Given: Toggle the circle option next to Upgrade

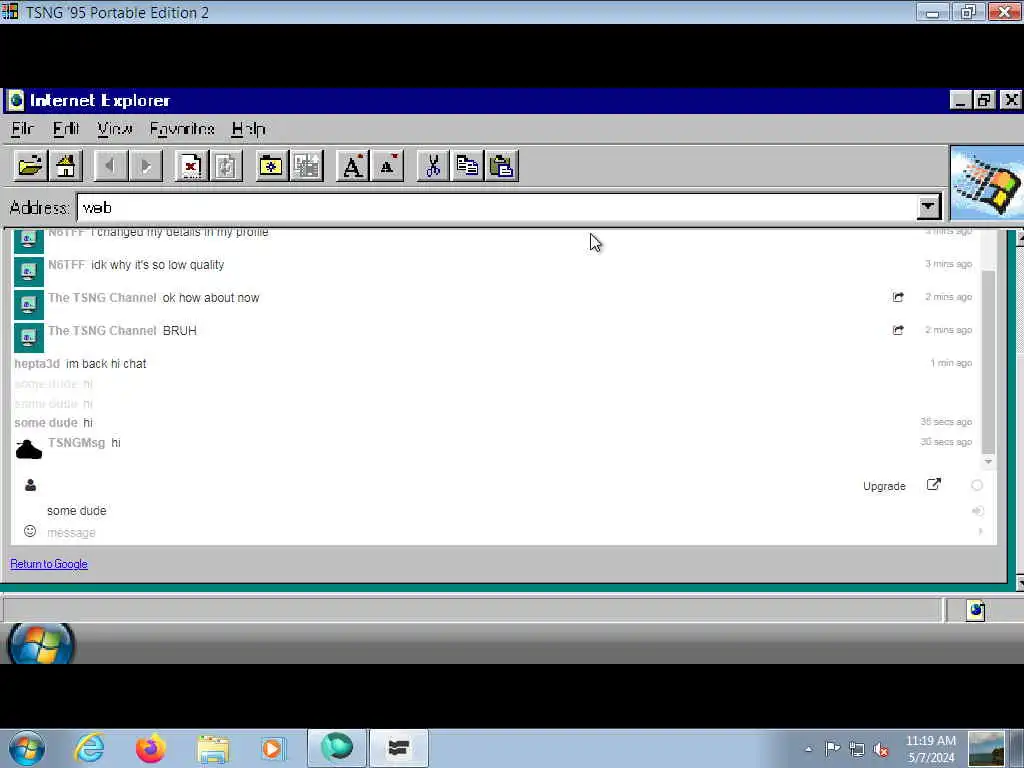Looking at the screenshot, I should point(977,485).
